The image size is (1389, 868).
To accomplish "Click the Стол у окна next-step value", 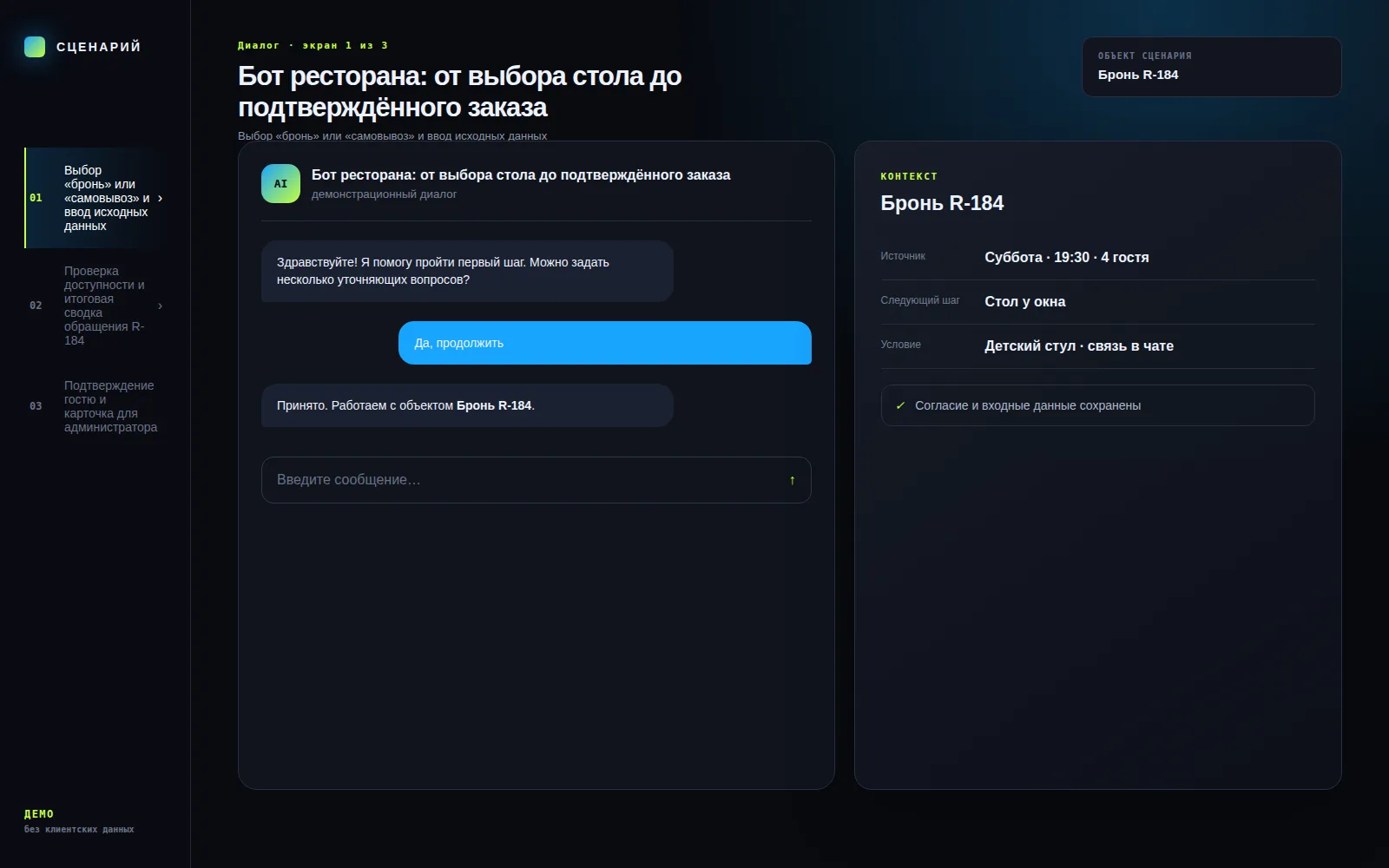I will pyautogui.click(x=1025, y=301).
